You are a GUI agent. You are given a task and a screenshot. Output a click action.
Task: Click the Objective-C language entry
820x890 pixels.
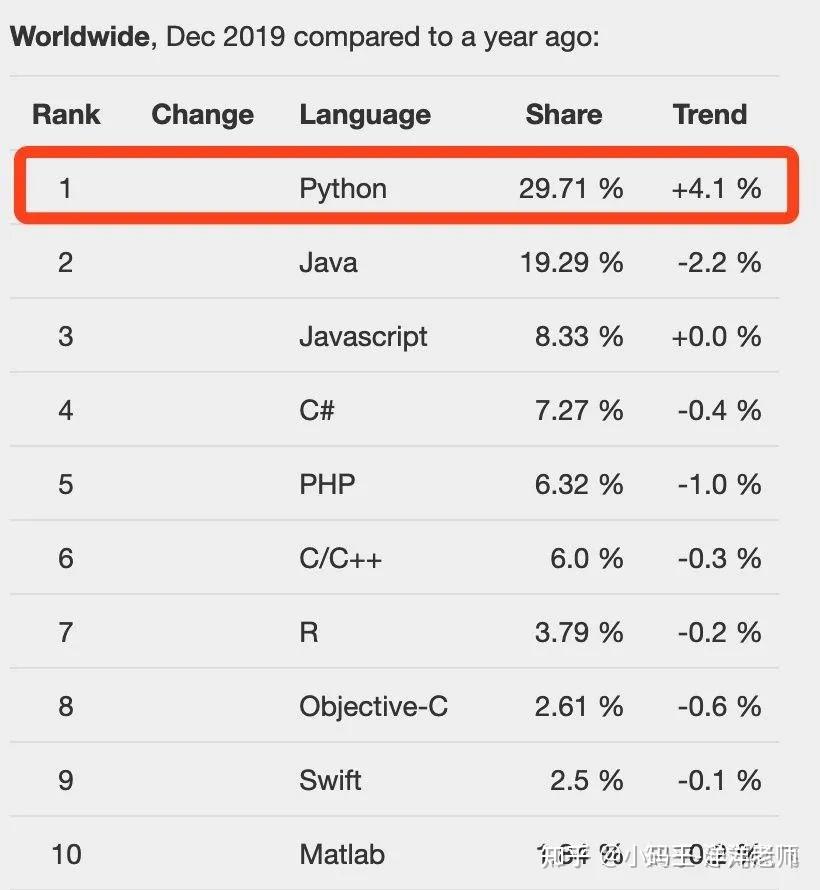pyautogui.click(x=373, y=706)
